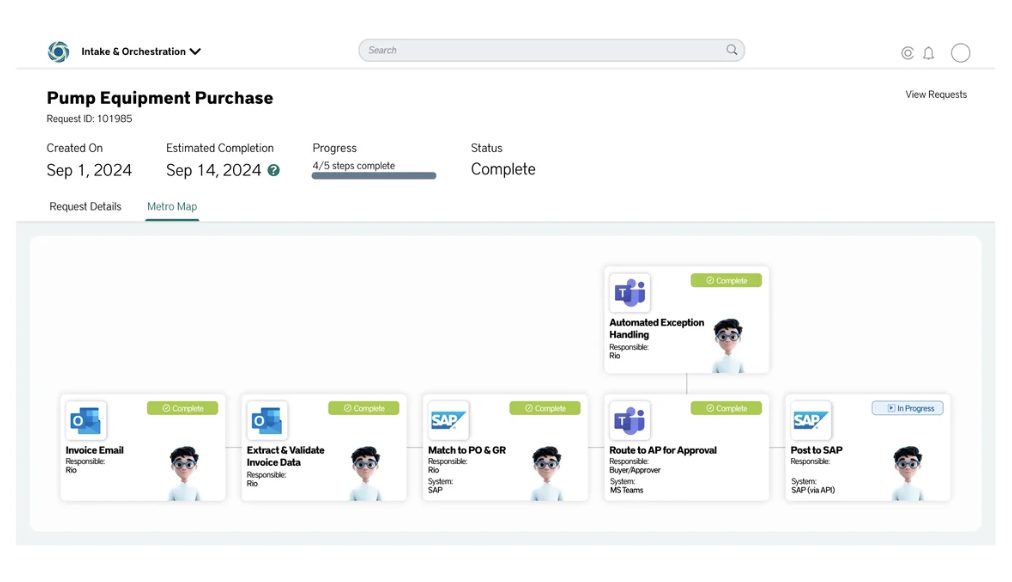Screen dimensions: 1012x582
Task: Open the notifications bell
Action: coord(928,53)
